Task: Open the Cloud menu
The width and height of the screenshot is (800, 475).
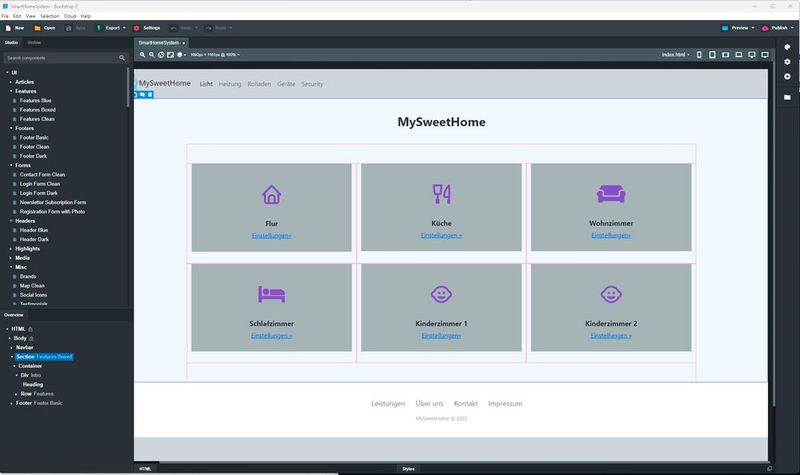Action: [x=70, y=16]
